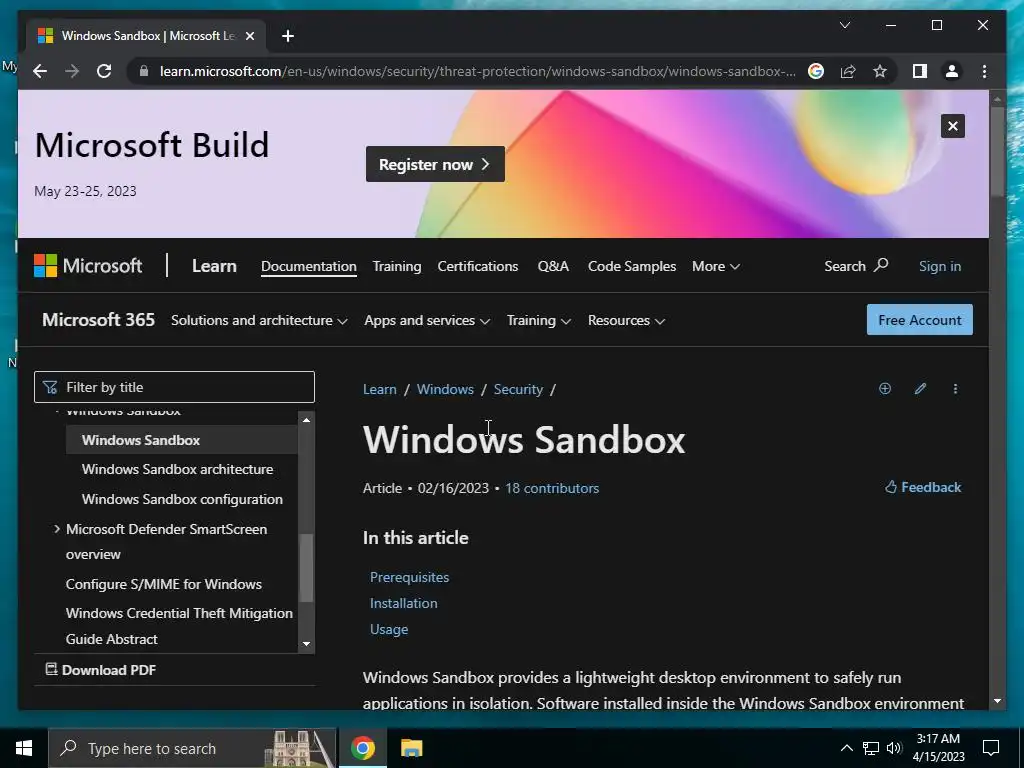The image size is (1024, 768).
Task: Edit this article using the pencil icon
Action: [x=920, y=389]
